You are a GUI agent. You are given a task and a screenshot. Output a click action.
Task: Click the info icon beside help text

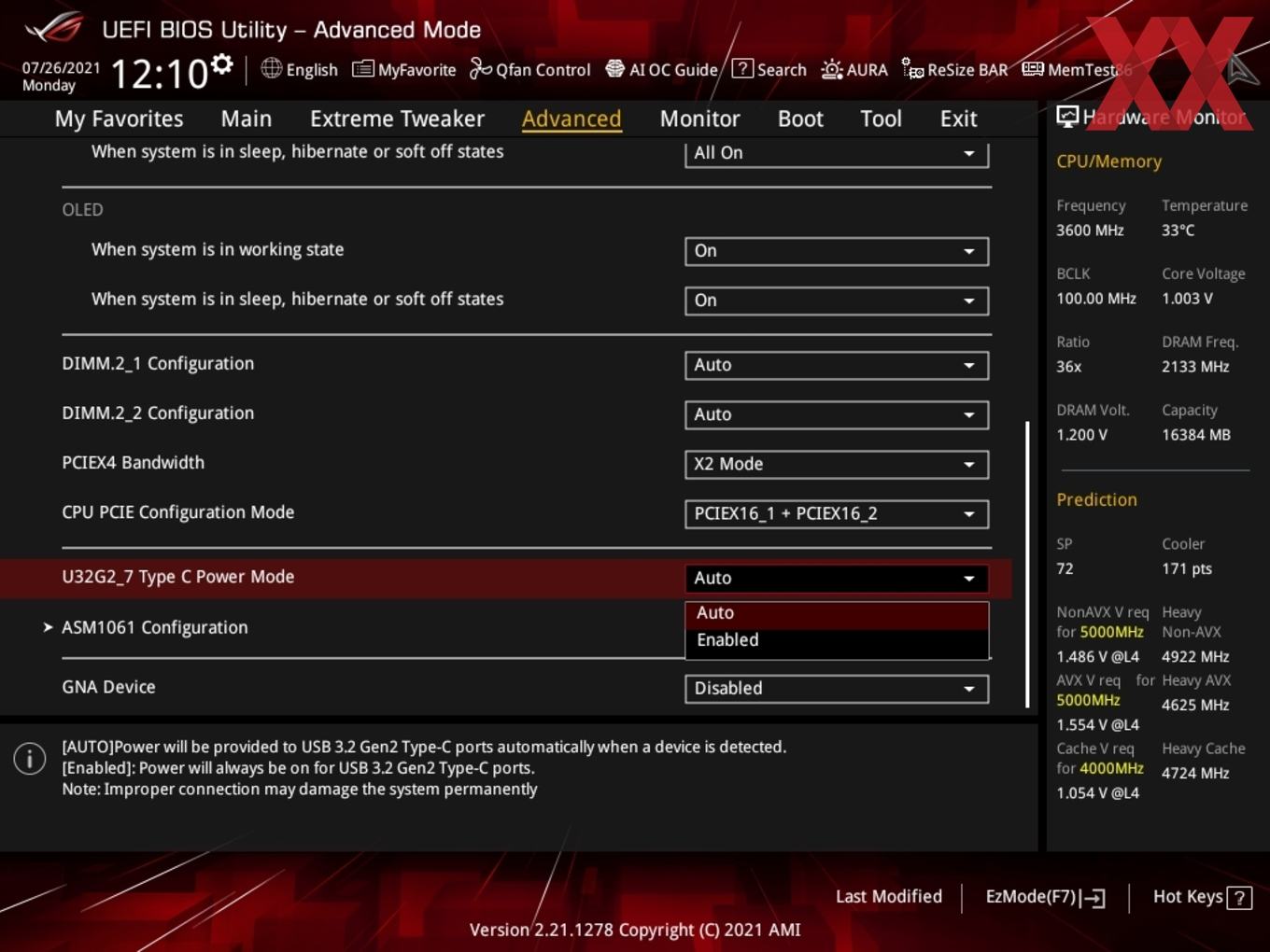click(30, 758)
